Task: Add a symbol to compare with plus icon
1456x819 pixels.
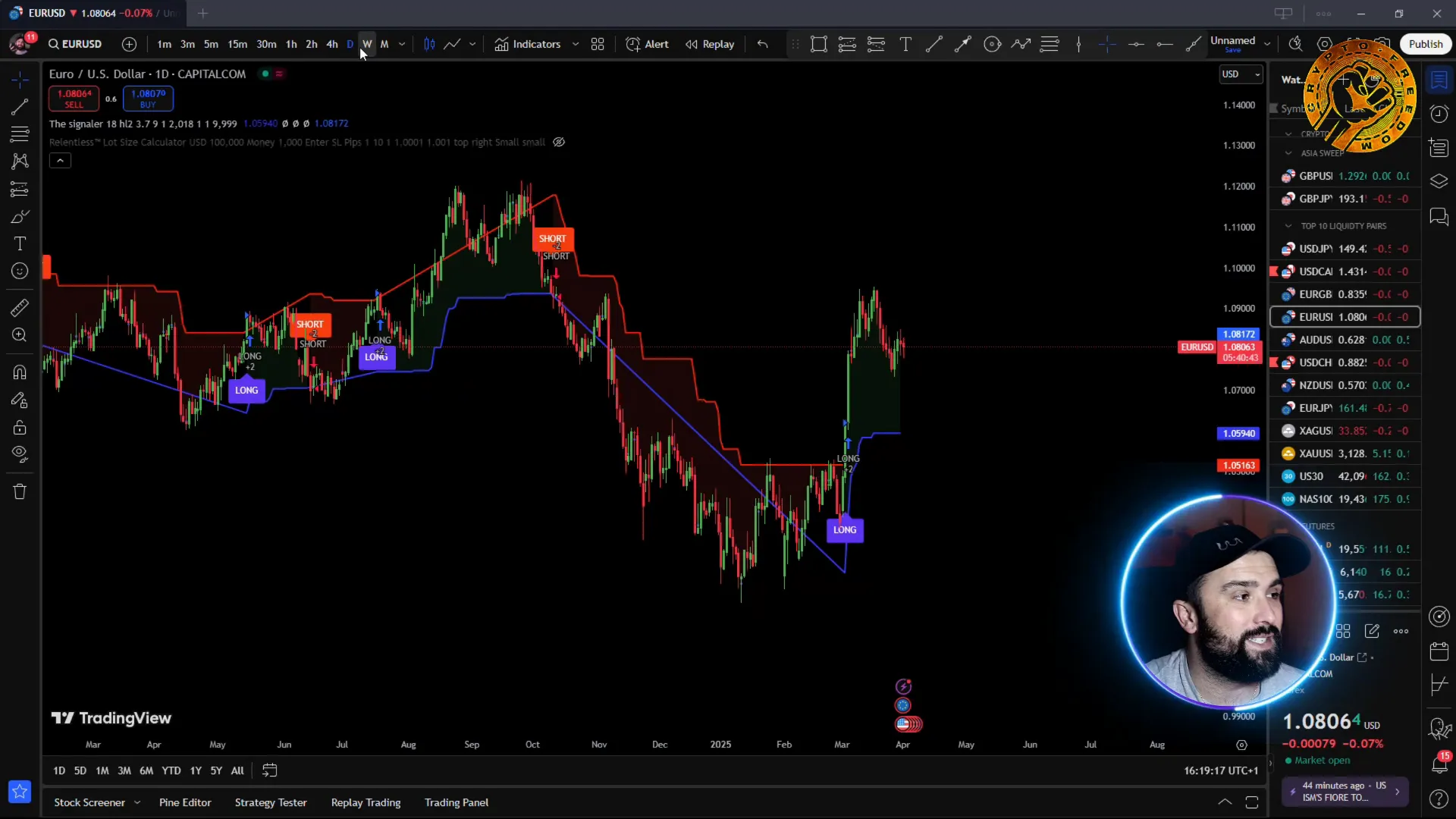Action: coord(130,44)
